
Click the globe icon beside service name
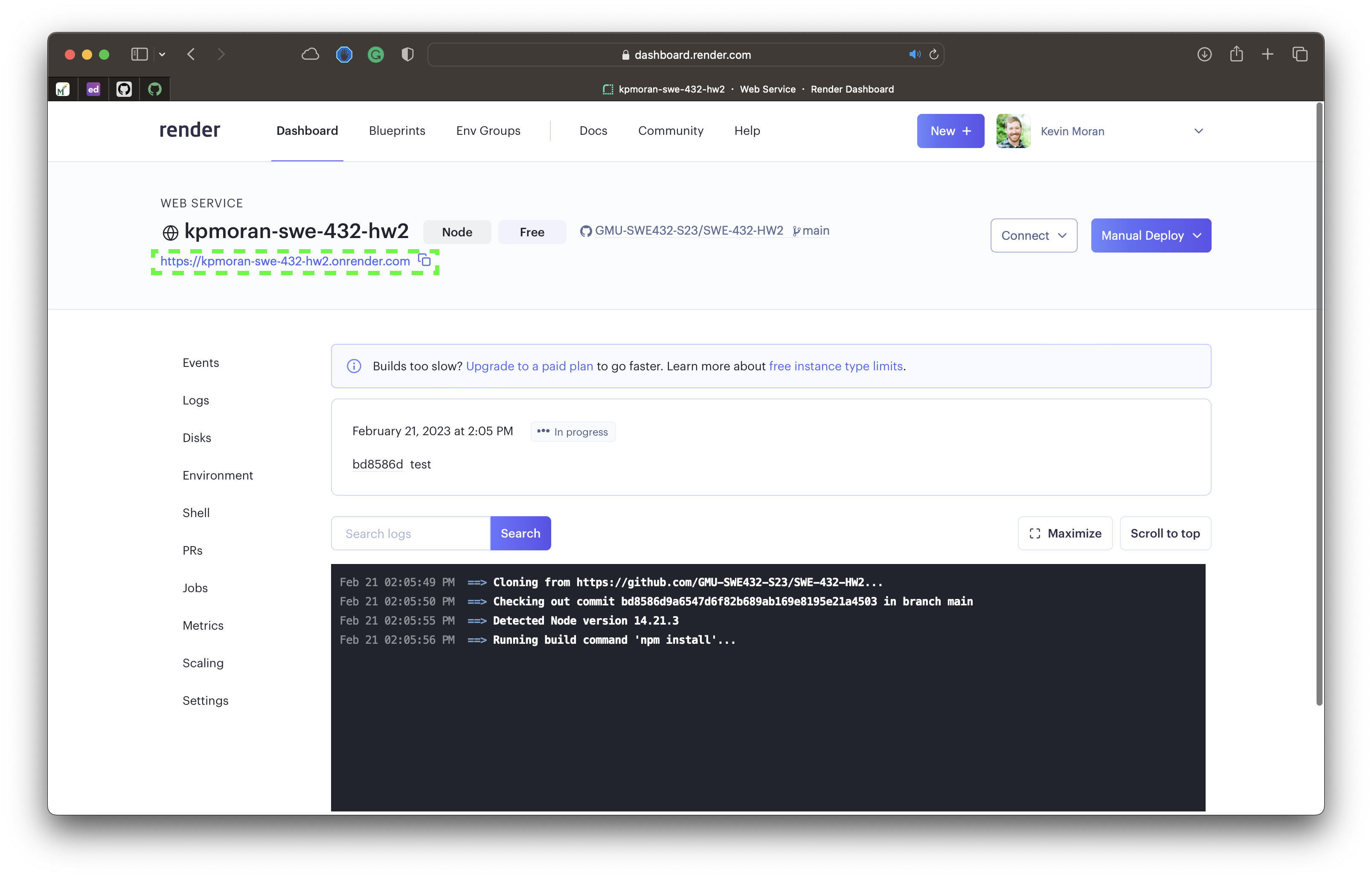170,233
